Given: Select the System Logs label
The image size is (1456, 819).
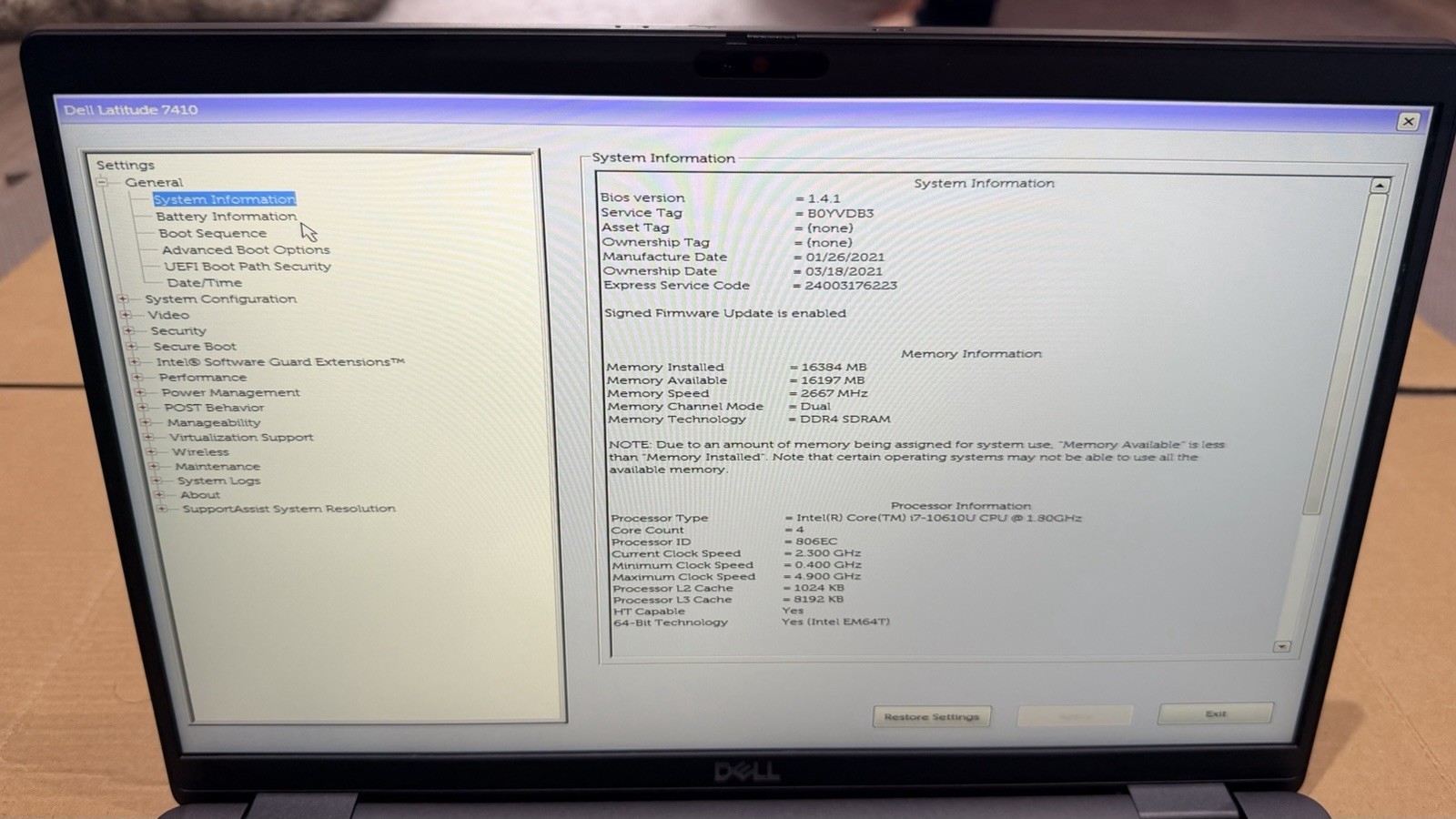Looking at the screenshot, I should [x=218, y=480].
